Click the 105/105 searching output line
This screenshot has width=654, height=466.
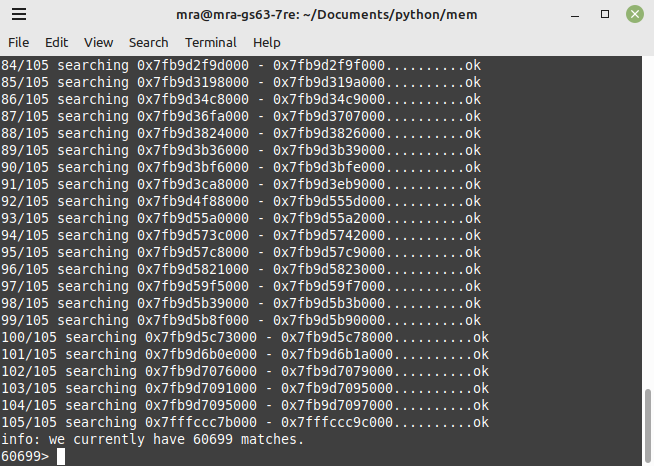[245, 422]
